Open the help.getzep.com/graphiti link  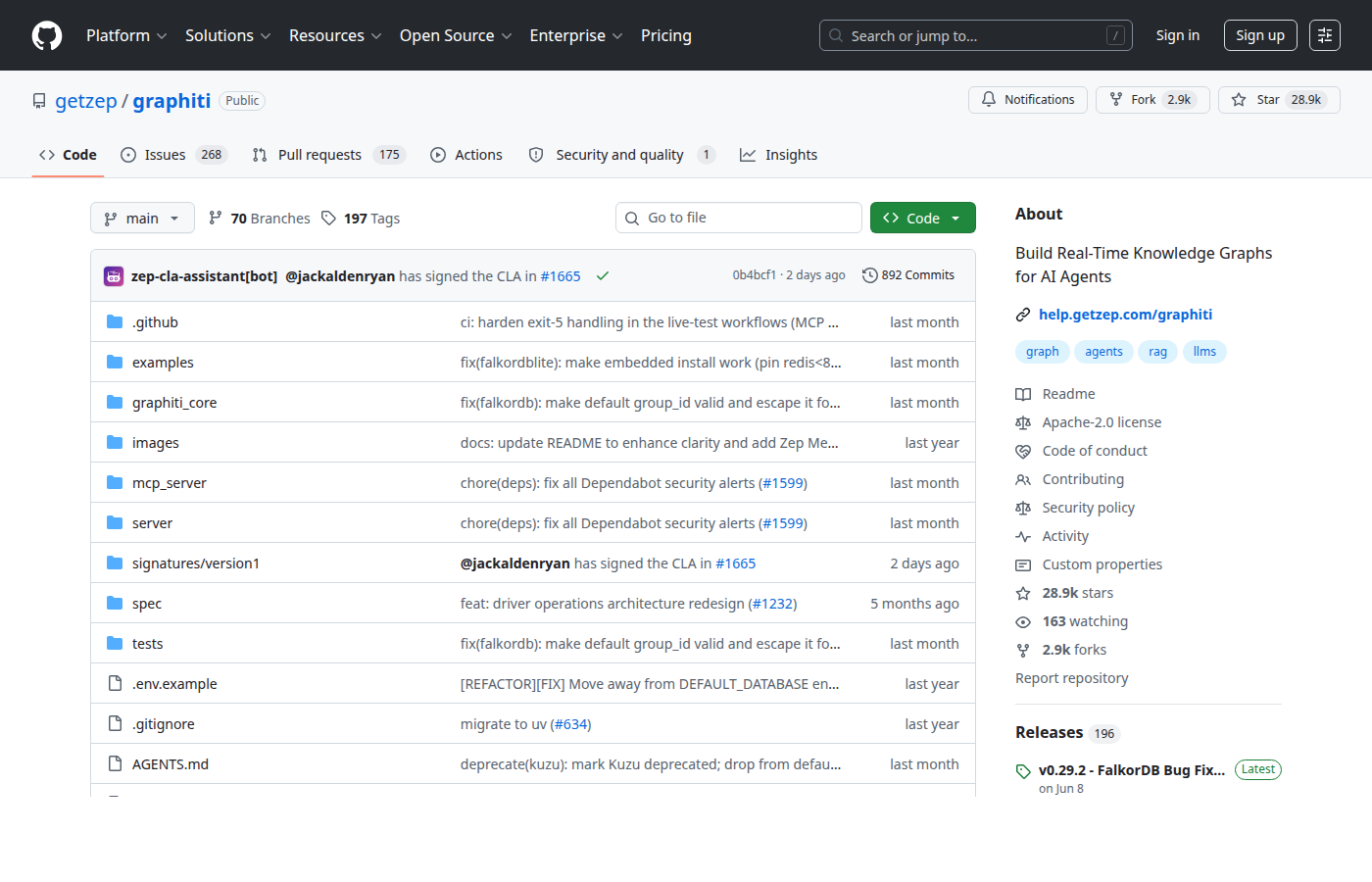coord(1125,315)
